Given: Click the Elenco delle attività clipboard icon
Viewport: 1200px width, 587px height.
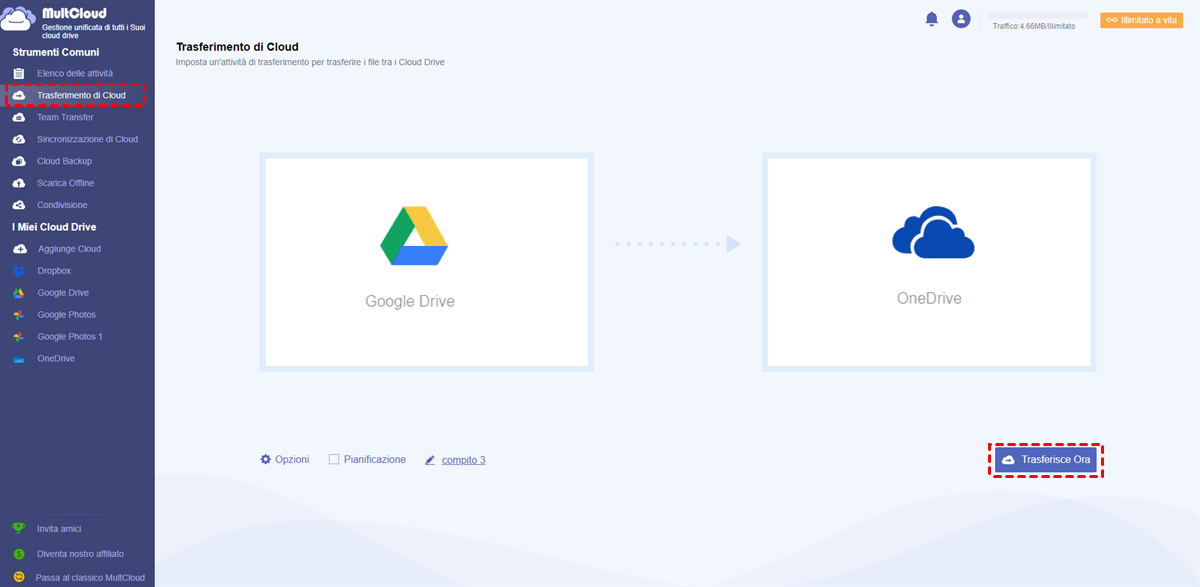Looking at the screenshot, I should coord(18,73).
